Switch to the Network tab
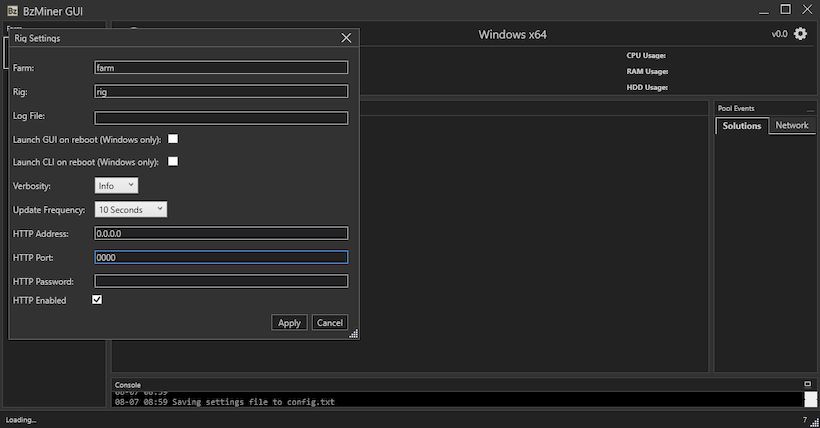Screen dimensions: 820x428 tap(792, 125)
